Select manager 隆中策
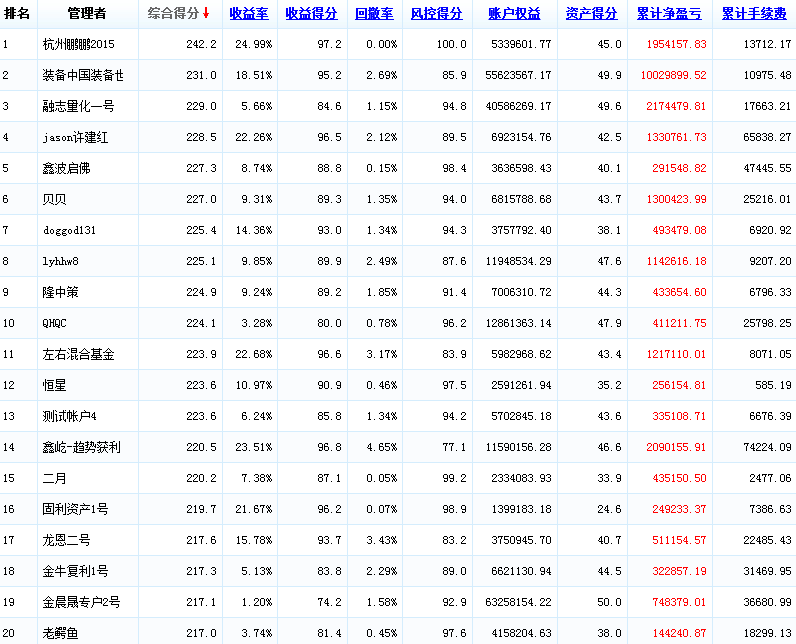This screenshot has height=644, width=796. [x=60, y=292]
